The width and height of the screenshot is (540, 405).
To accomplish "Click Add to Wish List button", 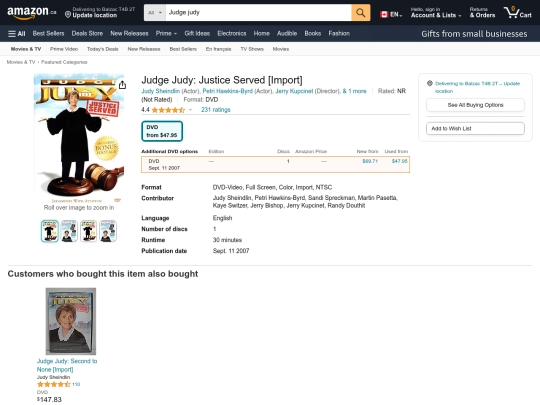I will coord(475,128).
